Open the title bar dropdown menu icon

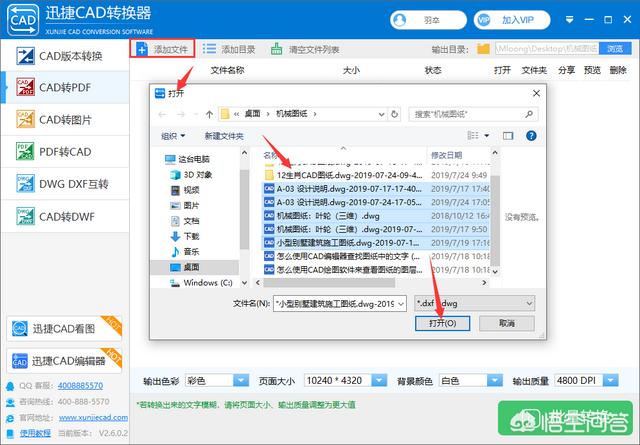[569, 20]
